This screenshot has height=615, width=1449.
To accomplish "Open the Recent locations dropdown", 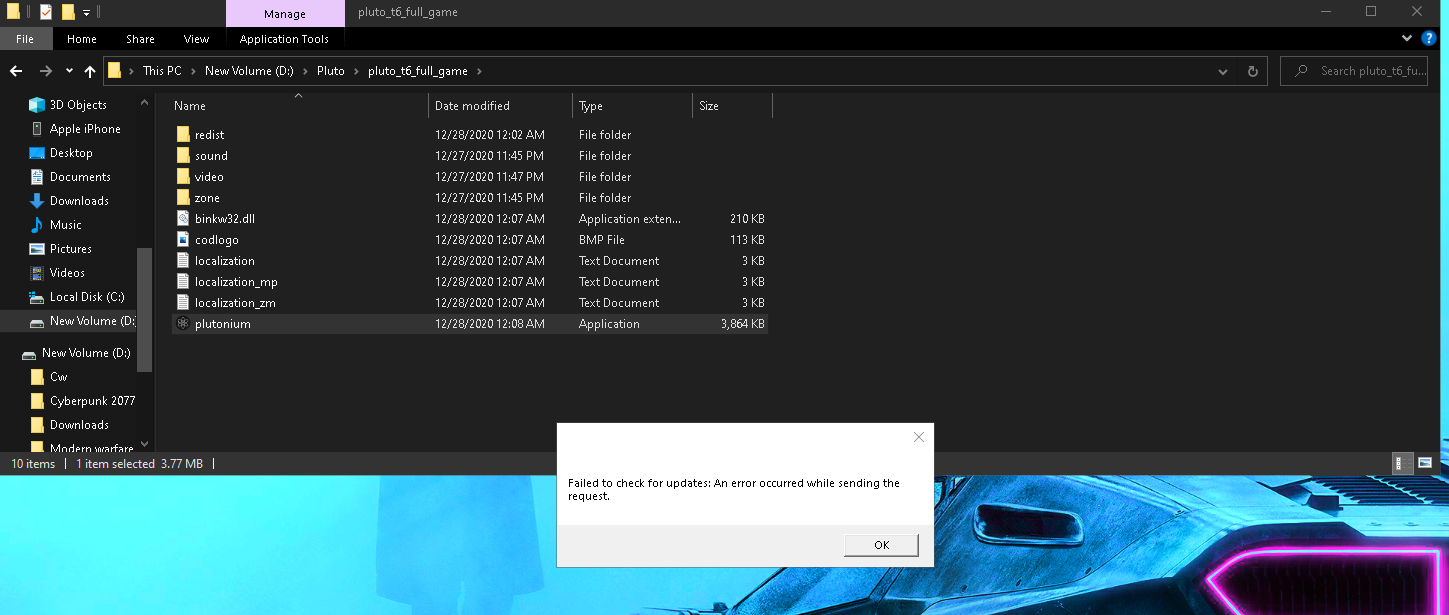I will (x=69, y=71).
